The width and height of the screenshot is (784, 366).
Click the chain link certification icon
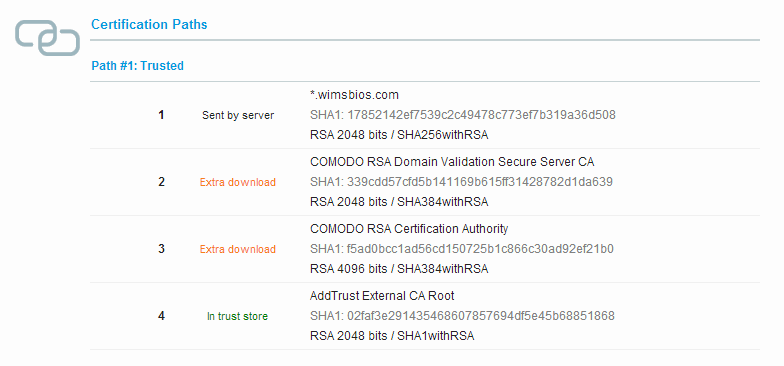48,38
